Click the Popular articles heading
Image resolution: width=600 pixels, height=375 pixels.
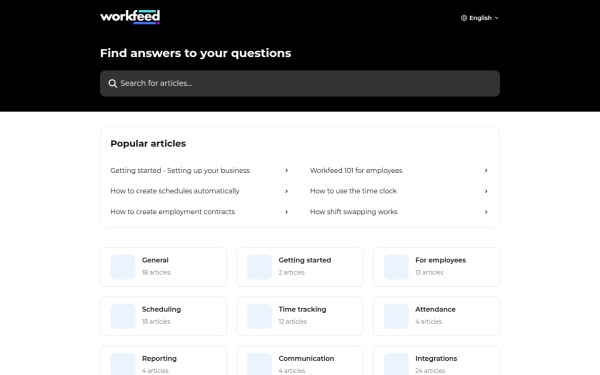pos(148,143)
